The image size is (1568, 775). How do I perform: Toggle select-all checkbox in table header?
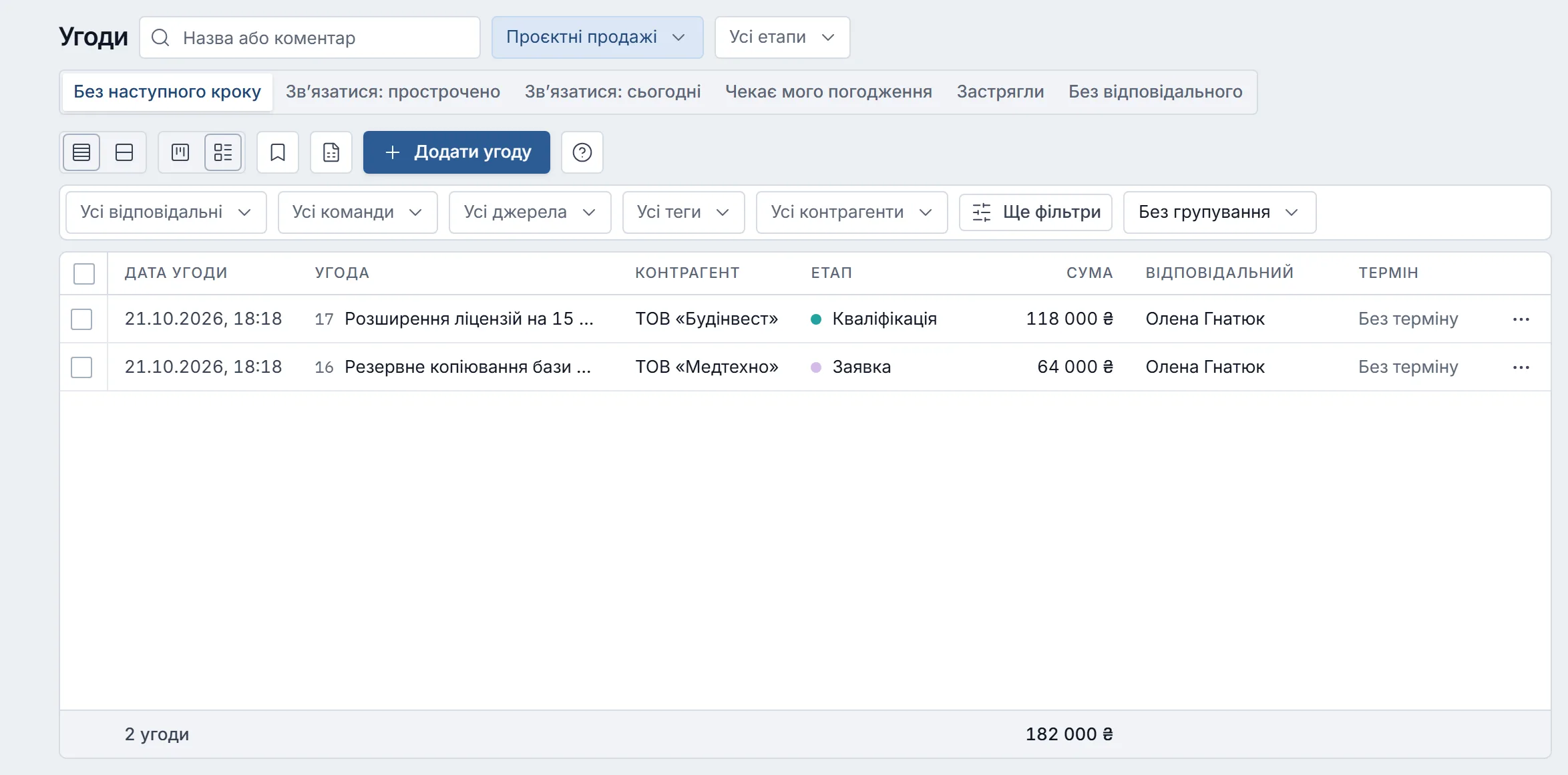point(84,273)
